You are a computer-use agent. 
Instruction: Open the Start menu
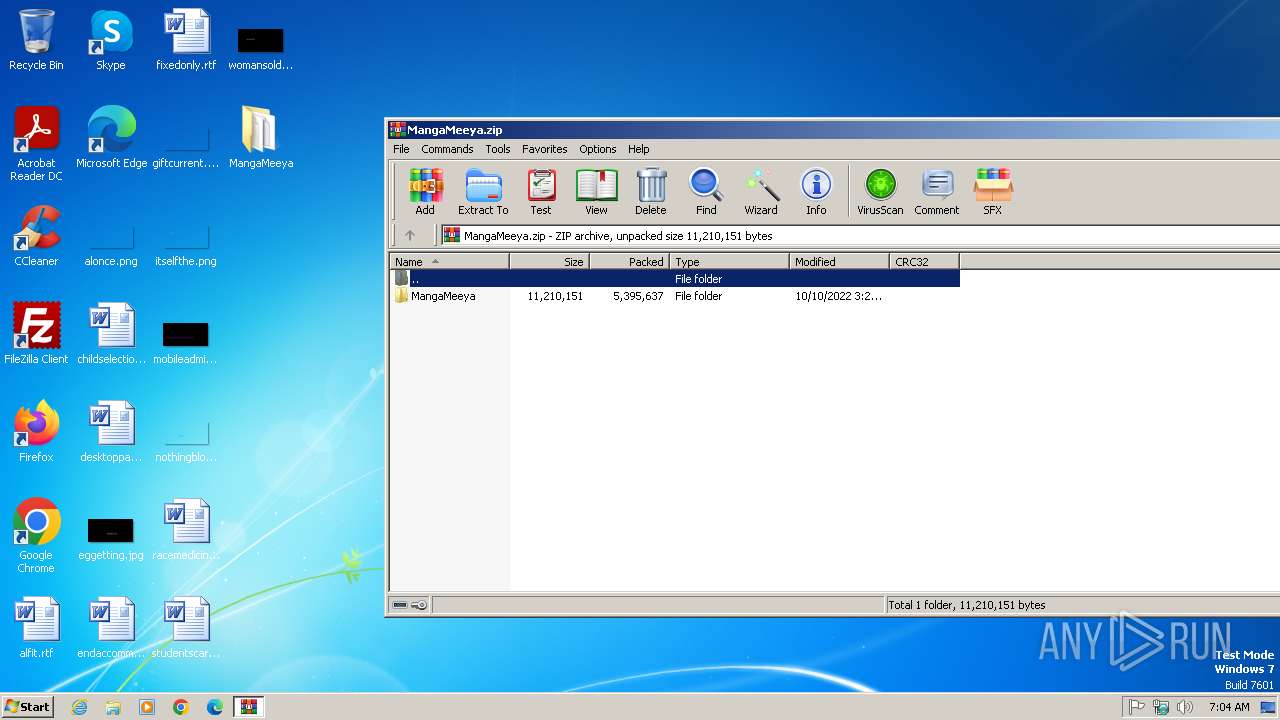[x=27, y=706]
